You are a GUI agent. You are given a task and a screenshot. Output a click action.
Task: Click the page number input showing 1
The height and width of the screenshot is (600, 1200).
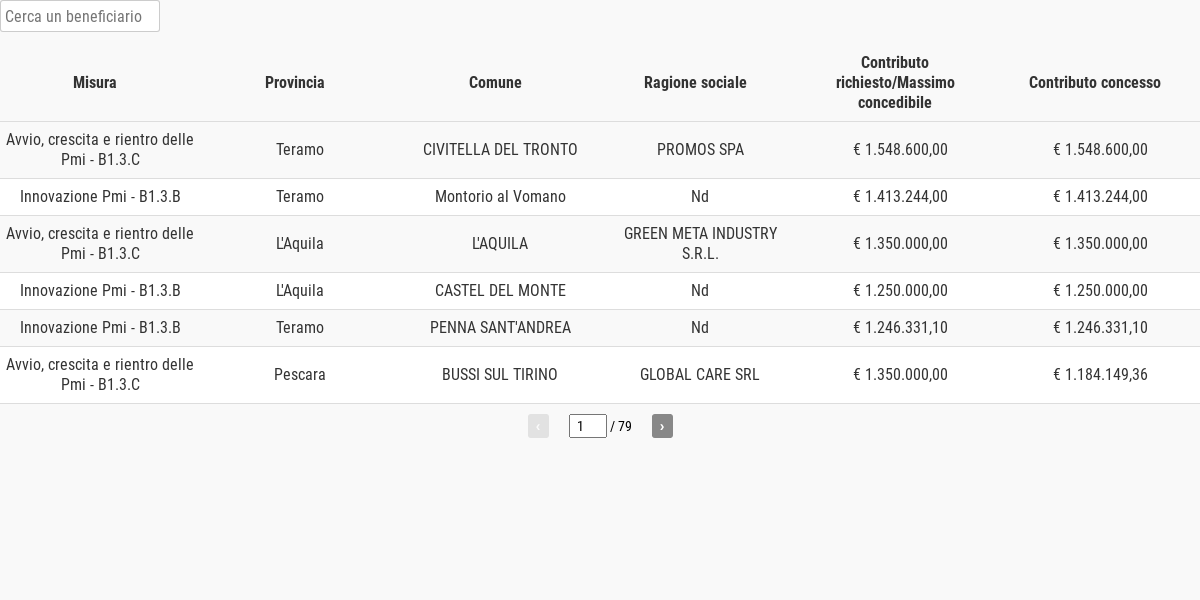(588, 426)
